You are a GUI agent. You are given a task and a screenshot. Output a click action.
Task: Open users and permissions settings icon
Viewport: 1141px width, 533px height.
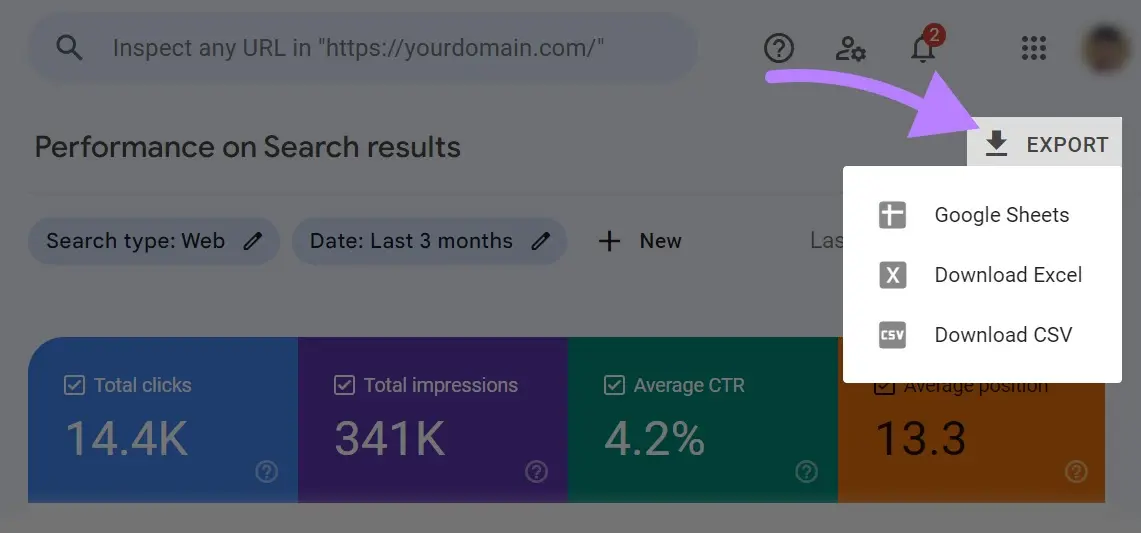(x=850, y=48)
